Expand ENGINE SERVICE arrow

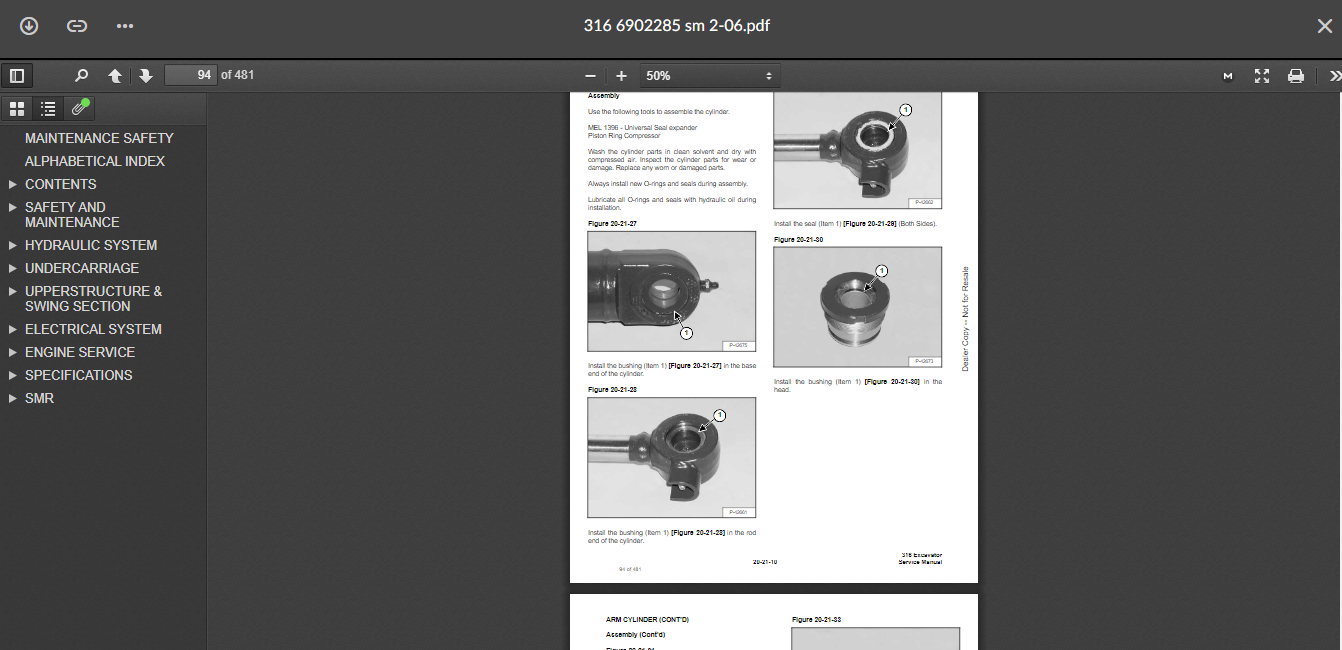13,352
